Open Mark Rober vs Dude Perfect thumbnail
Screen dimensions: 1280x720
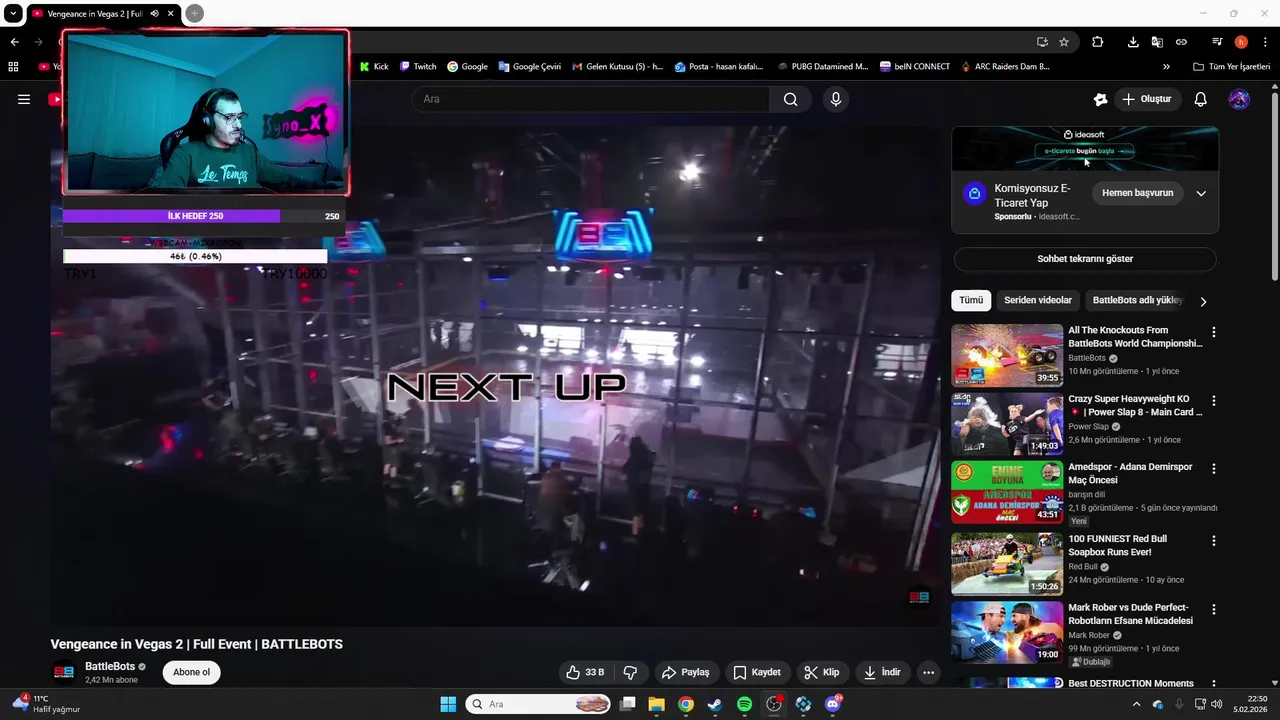(1007, 632)
